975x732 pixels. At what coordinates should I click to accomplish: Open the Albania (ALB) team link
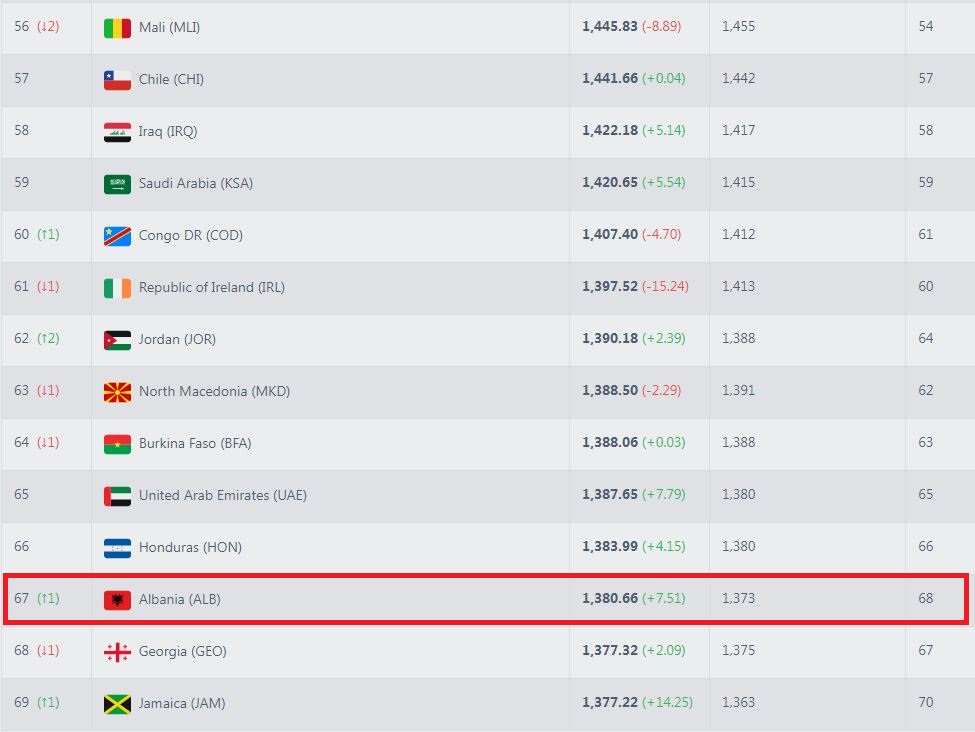179,599
